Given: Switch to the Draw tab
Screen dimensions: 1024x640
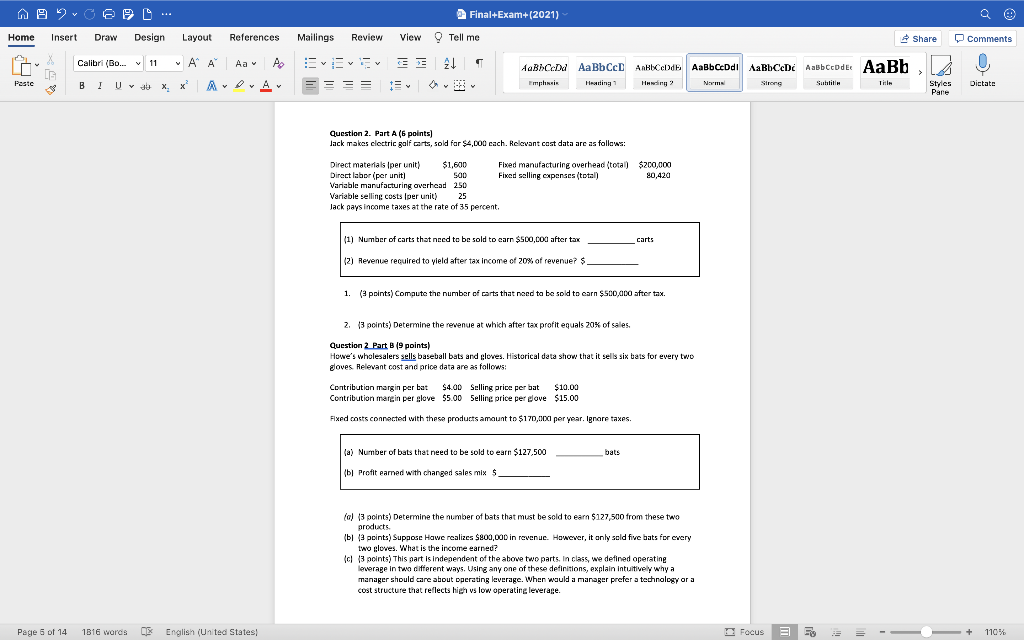Looking at the screenshot, I should [x=105, y=37].
